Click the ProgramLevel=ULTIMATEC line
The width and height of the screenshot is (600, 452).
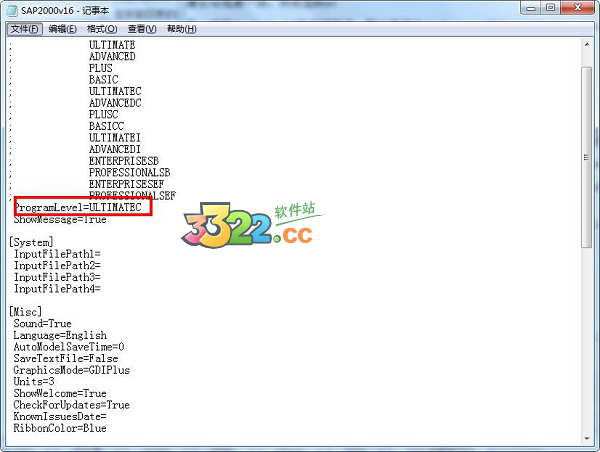point(78,207)
